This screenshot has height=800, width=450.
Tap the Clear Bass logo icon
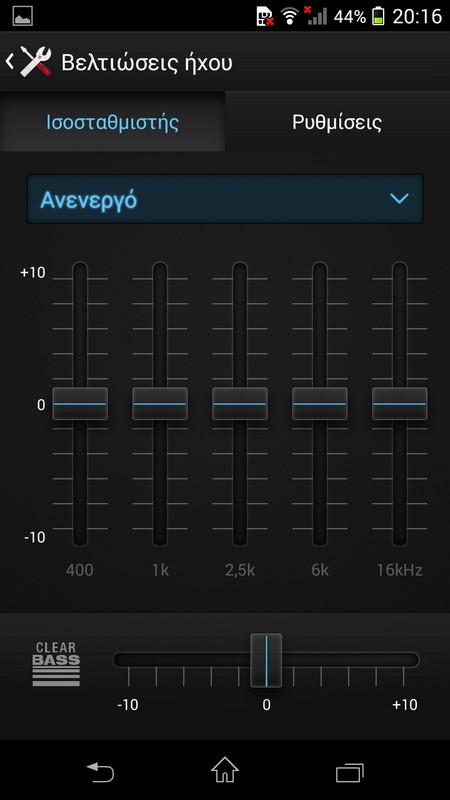click(56, 663)
